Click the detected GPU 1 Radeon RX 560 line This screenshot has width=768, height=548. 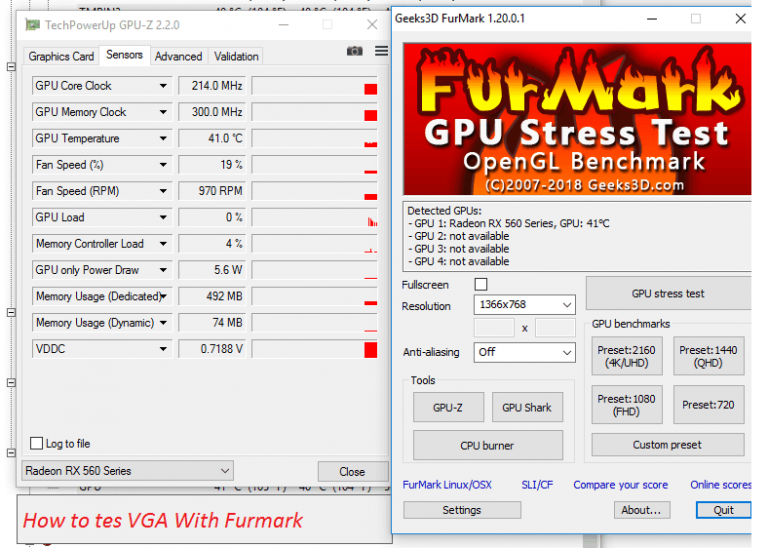[508, 223]
